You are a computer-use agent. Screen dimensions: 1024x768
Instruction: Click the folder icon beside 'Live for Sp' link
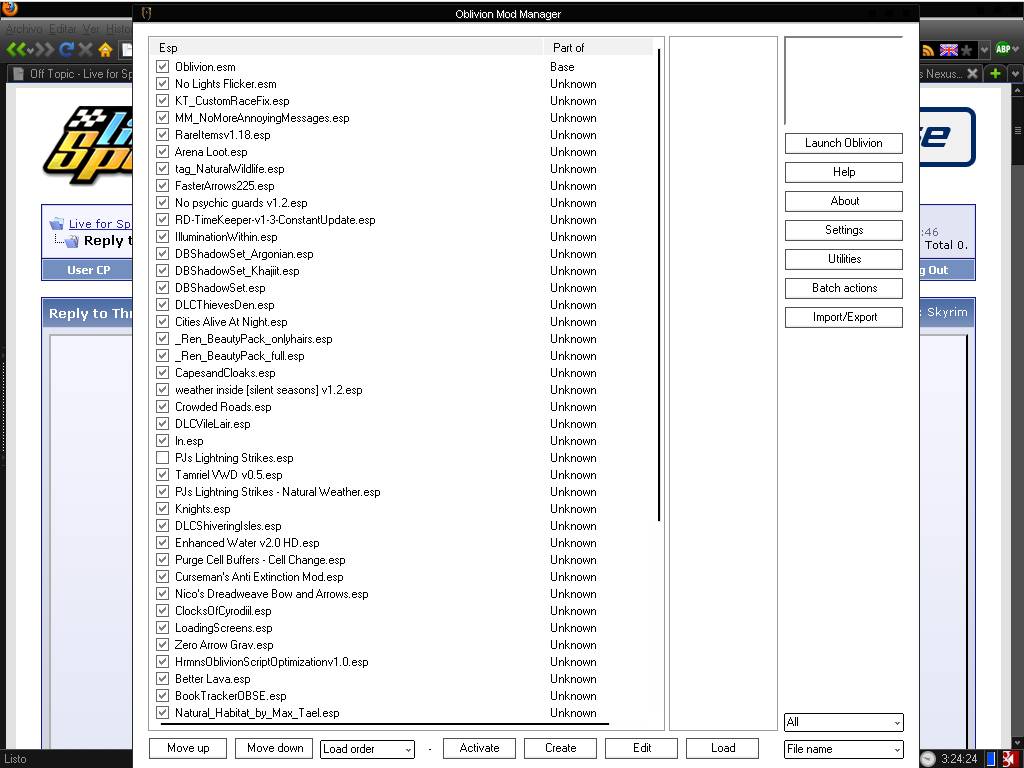coord(57,223)
